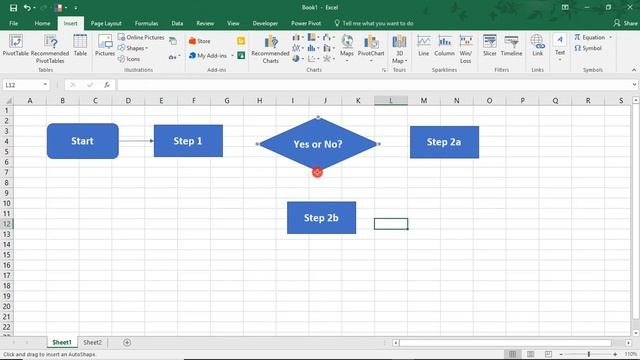Open the Developer tab
This screenshot has height=360, width=640.
[x=265, y=24]
